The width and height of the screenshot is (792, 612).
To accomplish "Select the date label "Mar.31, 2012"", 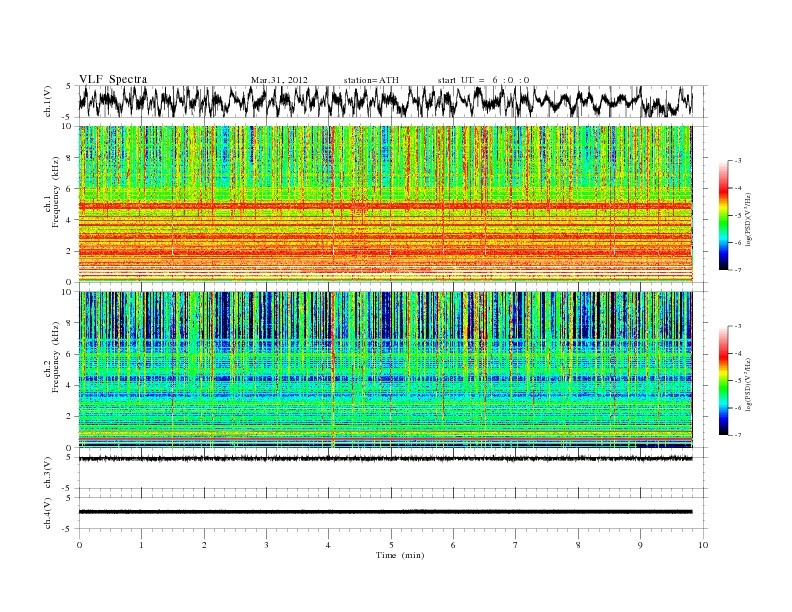I will tap(279, 80).
